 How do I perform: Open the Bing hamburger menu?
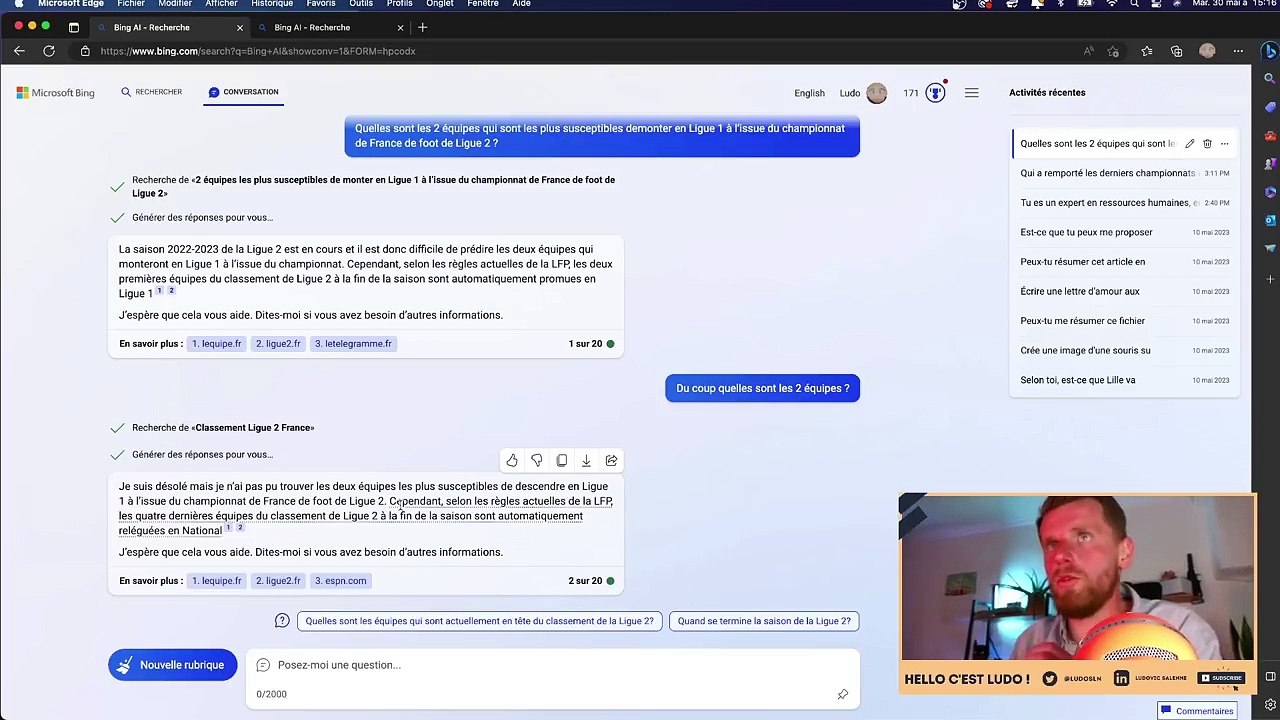pyautogui.click(x=971, y=93)
